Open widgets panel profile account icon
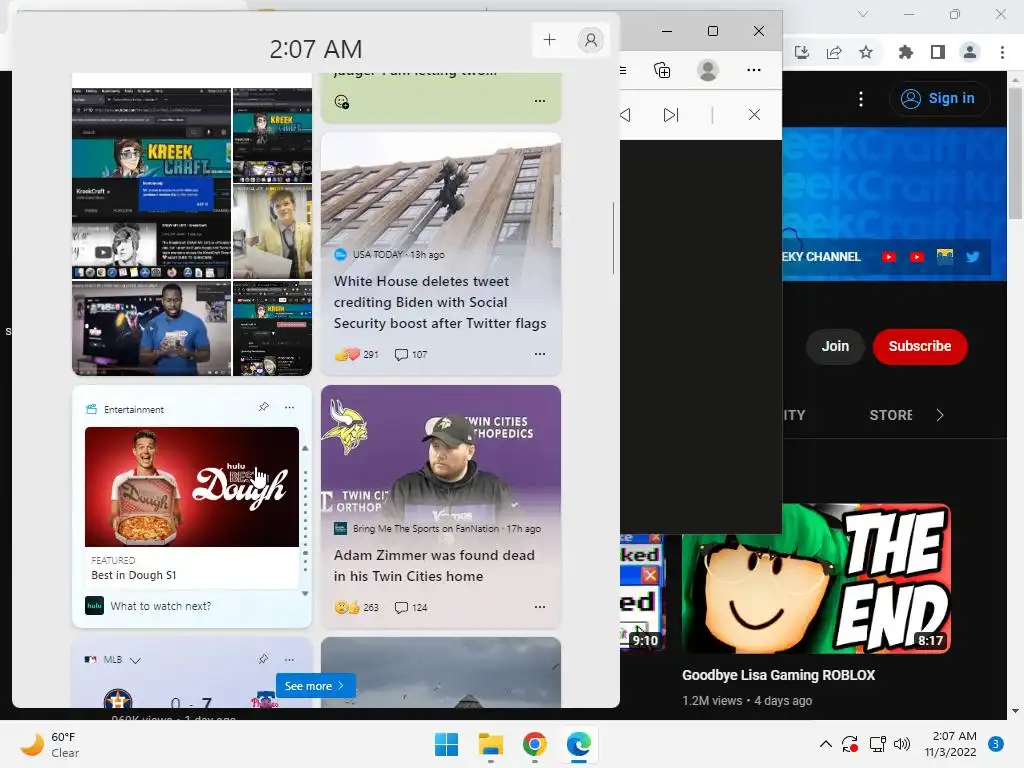 [x=590, y=40]
